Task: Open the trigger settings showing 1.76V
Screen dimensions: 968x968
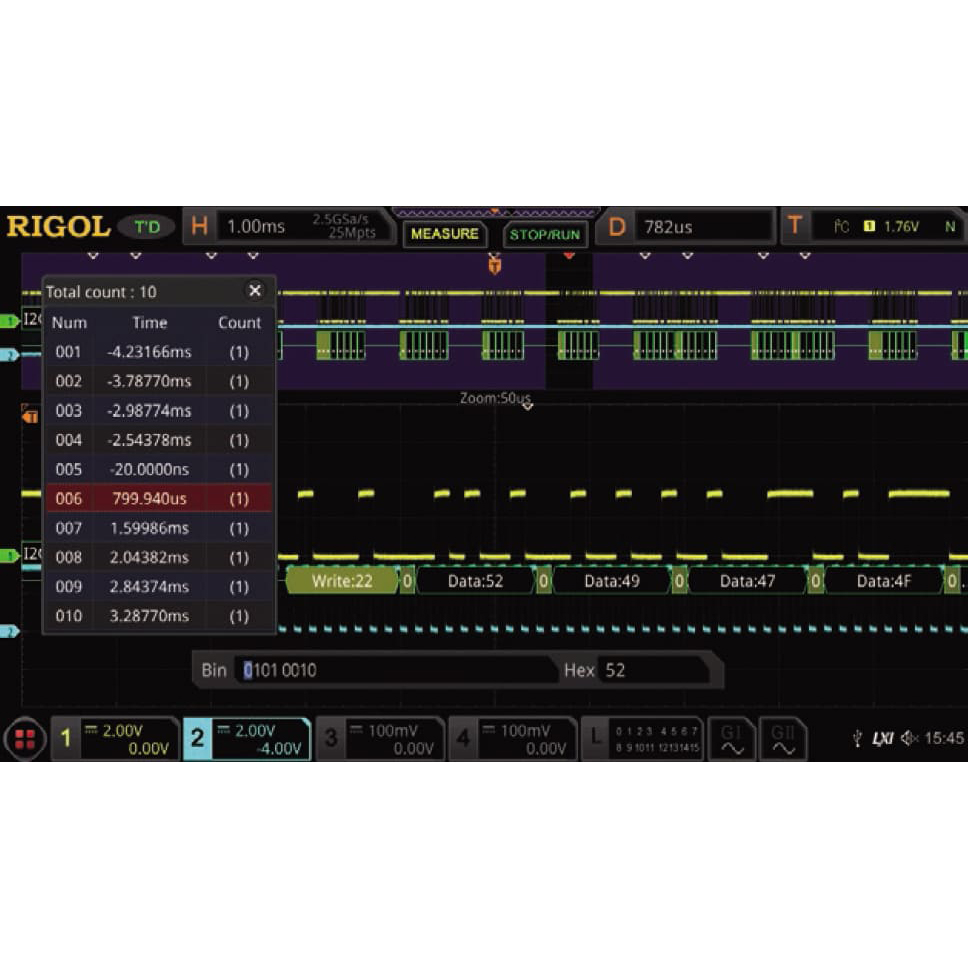Action: point(872,227)
